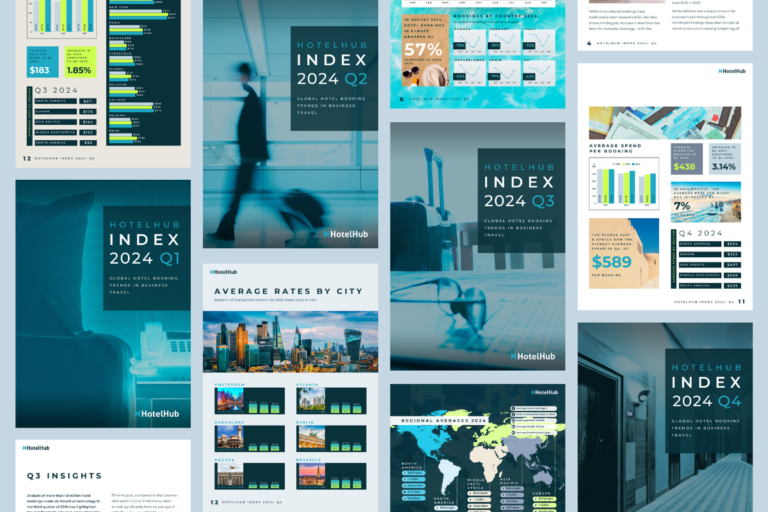Select the Bangalore city photo
This screenshot has width=768, height=512.
[229, 438]
